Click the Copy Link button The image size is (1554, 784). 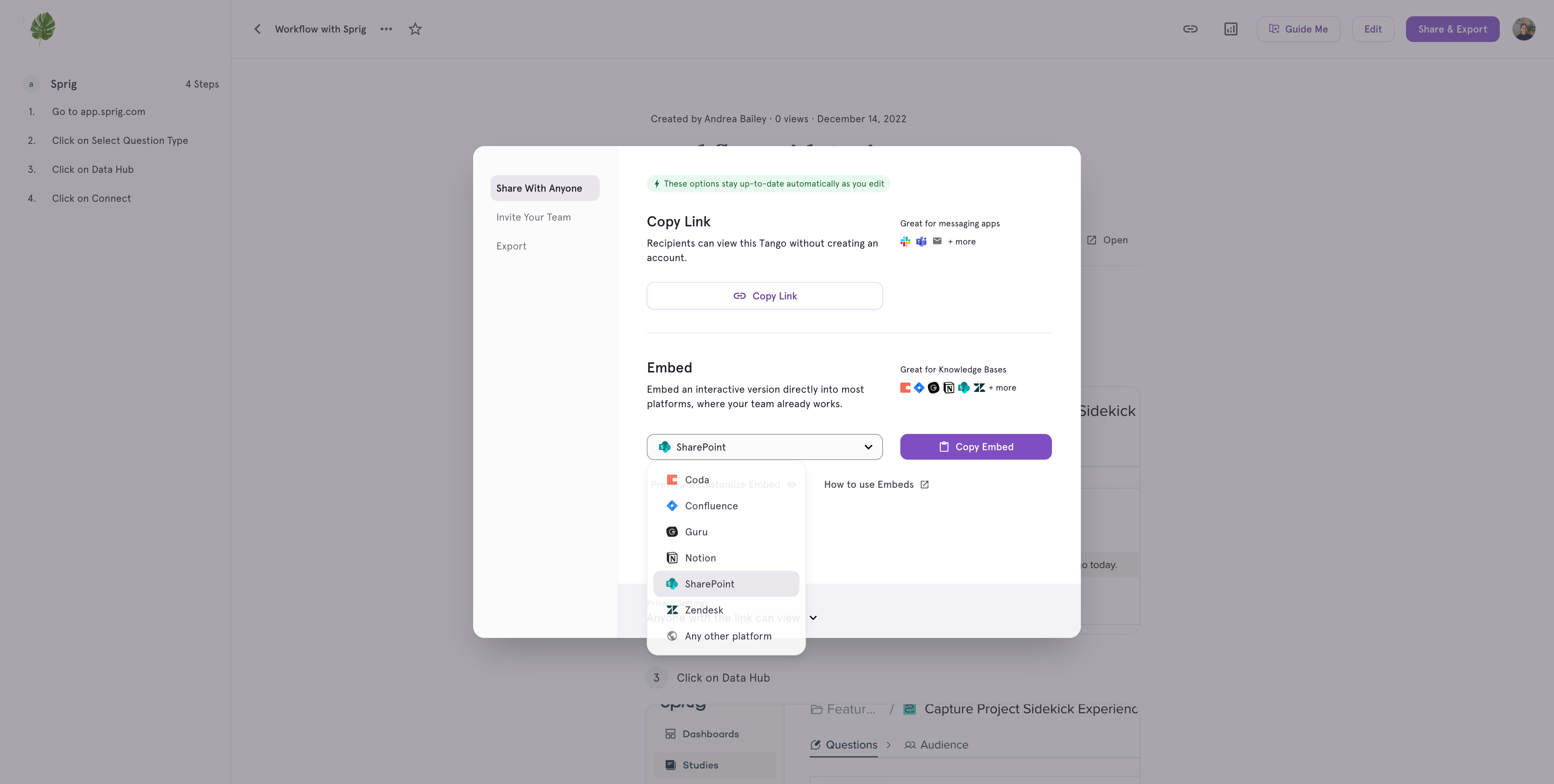click(764, 296)
